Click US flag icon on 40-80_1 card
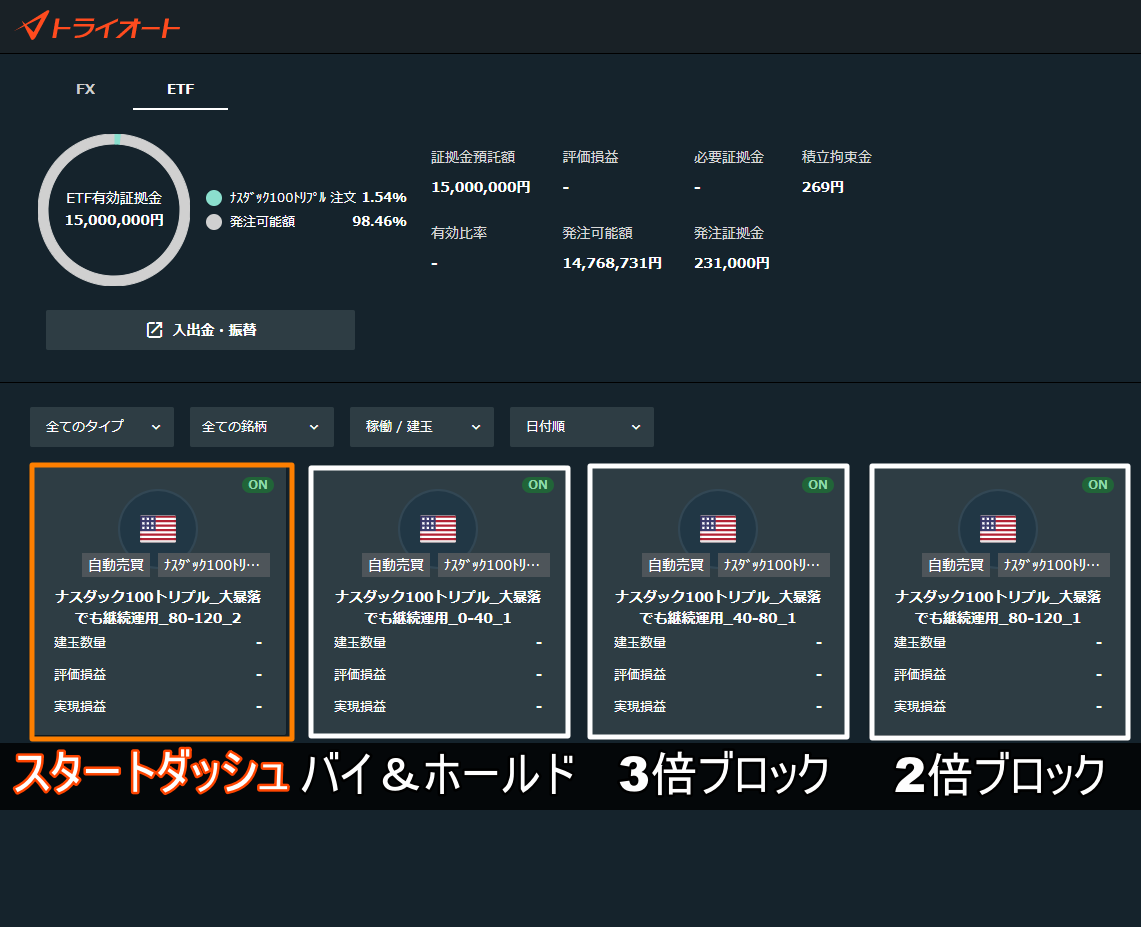This screenshot has width=1141, height=927. click(717, 528)
